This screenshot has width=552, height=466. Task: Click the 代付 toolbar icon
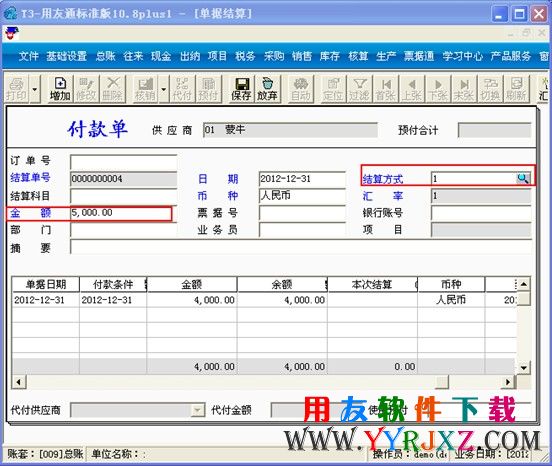(182, 89)
